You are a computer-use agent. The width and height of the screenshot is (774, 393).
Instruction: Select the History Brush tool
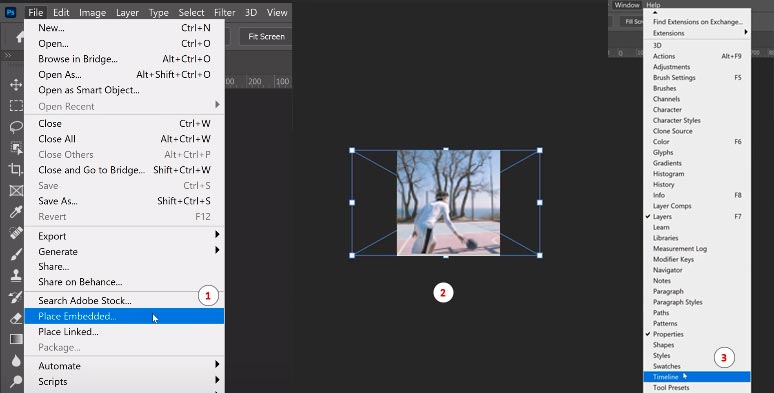[x=16, y=297]
